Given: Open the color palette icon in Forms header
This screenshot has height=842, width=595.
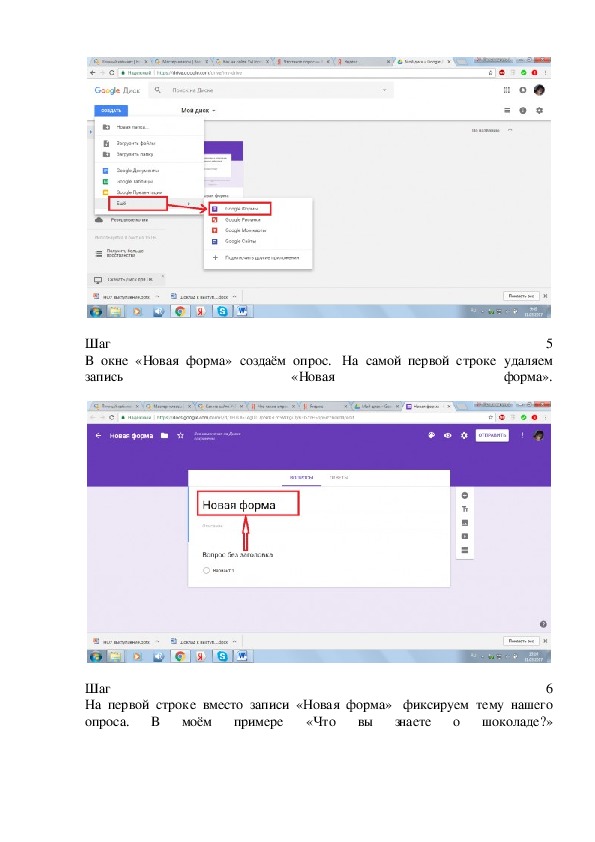Looking at the screenshot, I should tap(431, 435).
